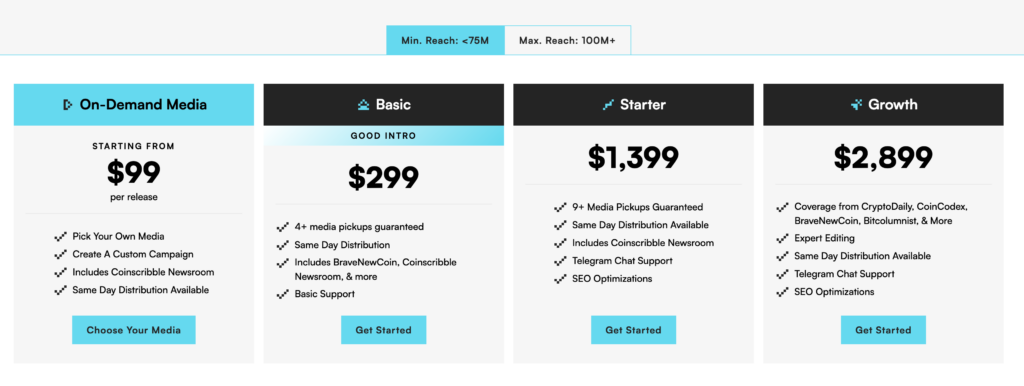This screenshot has height=386, width=1024.
Task: Switch to Max. Reach: 100M+ option
Action: 568,40
